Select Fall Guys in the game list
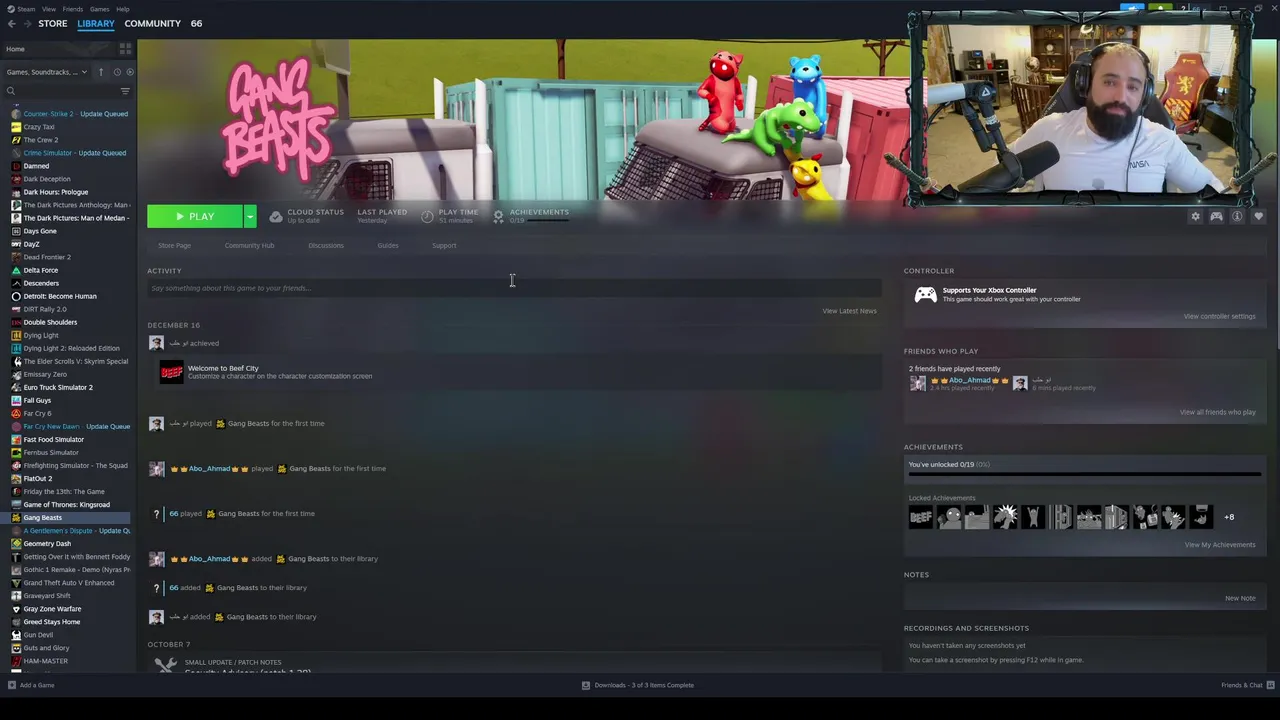 coord(37,400)
